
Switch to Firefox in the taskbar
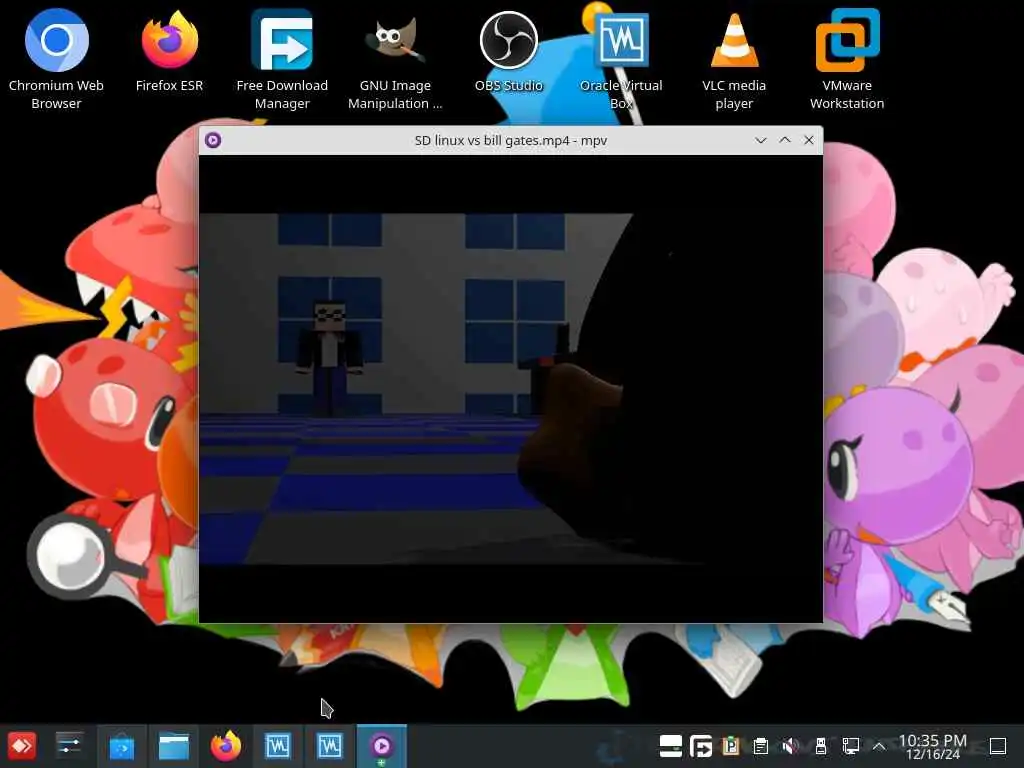pyautogui.click(x=226, y=746)
